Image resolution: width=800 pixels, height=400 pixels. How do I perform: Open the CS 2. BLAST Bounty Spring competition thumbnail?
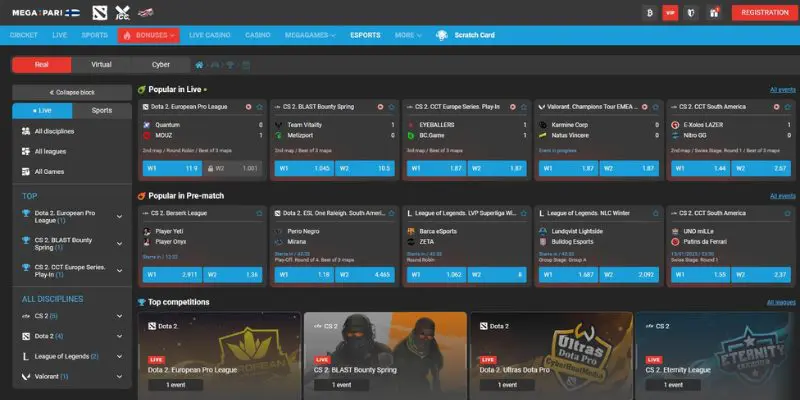[385, 356]
